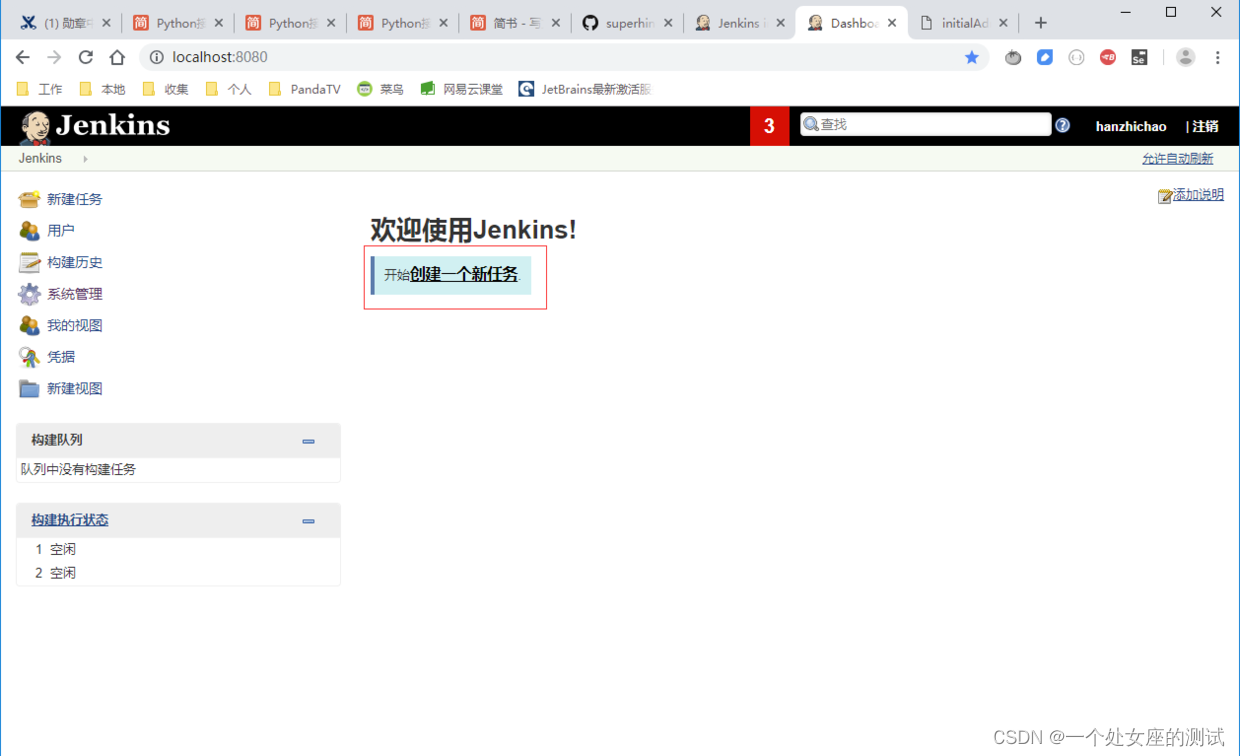Viewport: 1240px width, 756px height.
Task: Log out via the 注销 link
Action: click(1205, 126)
